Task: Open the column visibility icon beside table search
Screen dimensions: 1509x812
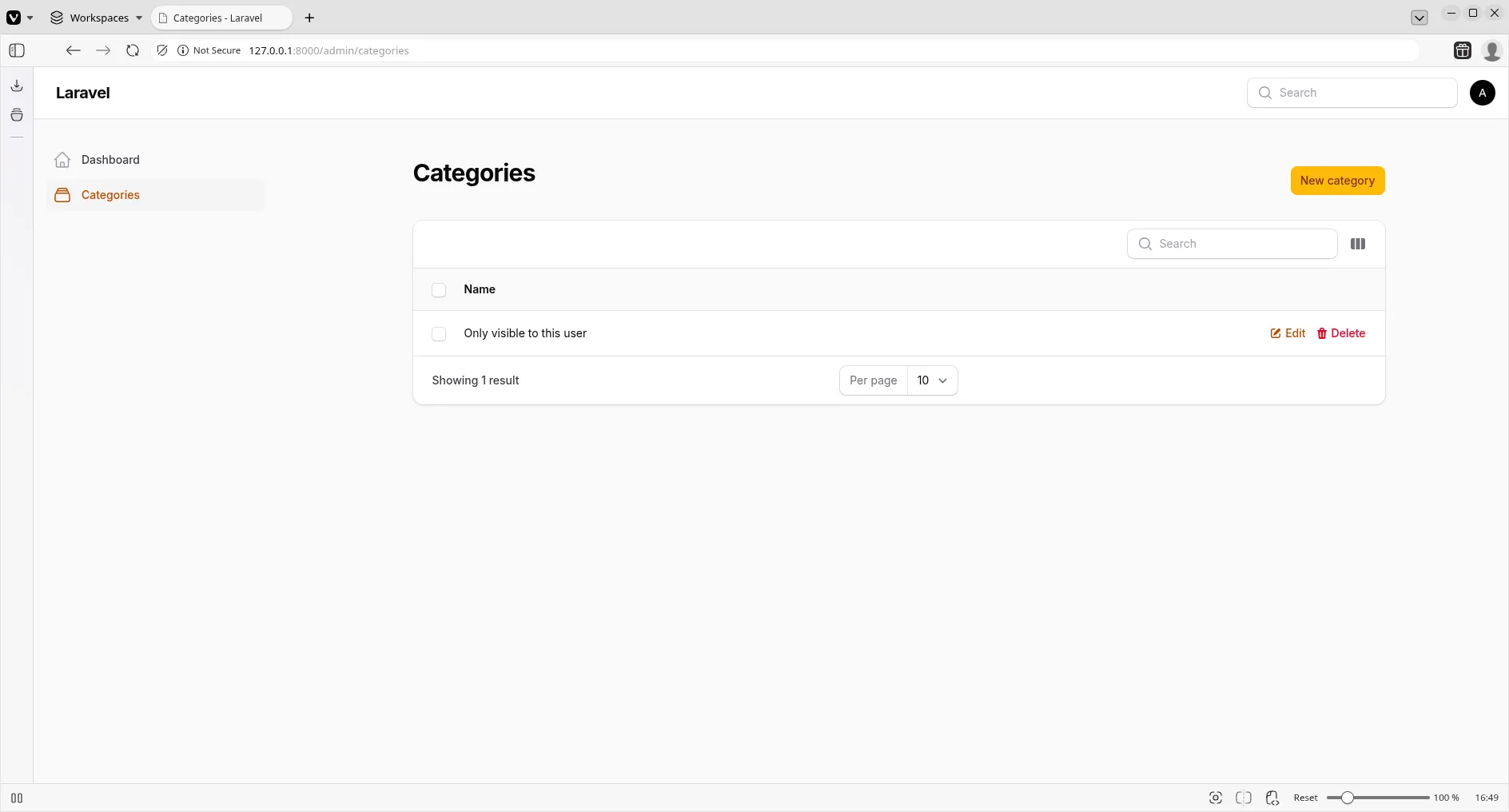Action: pyautogui.click(x=1358, y=244)
